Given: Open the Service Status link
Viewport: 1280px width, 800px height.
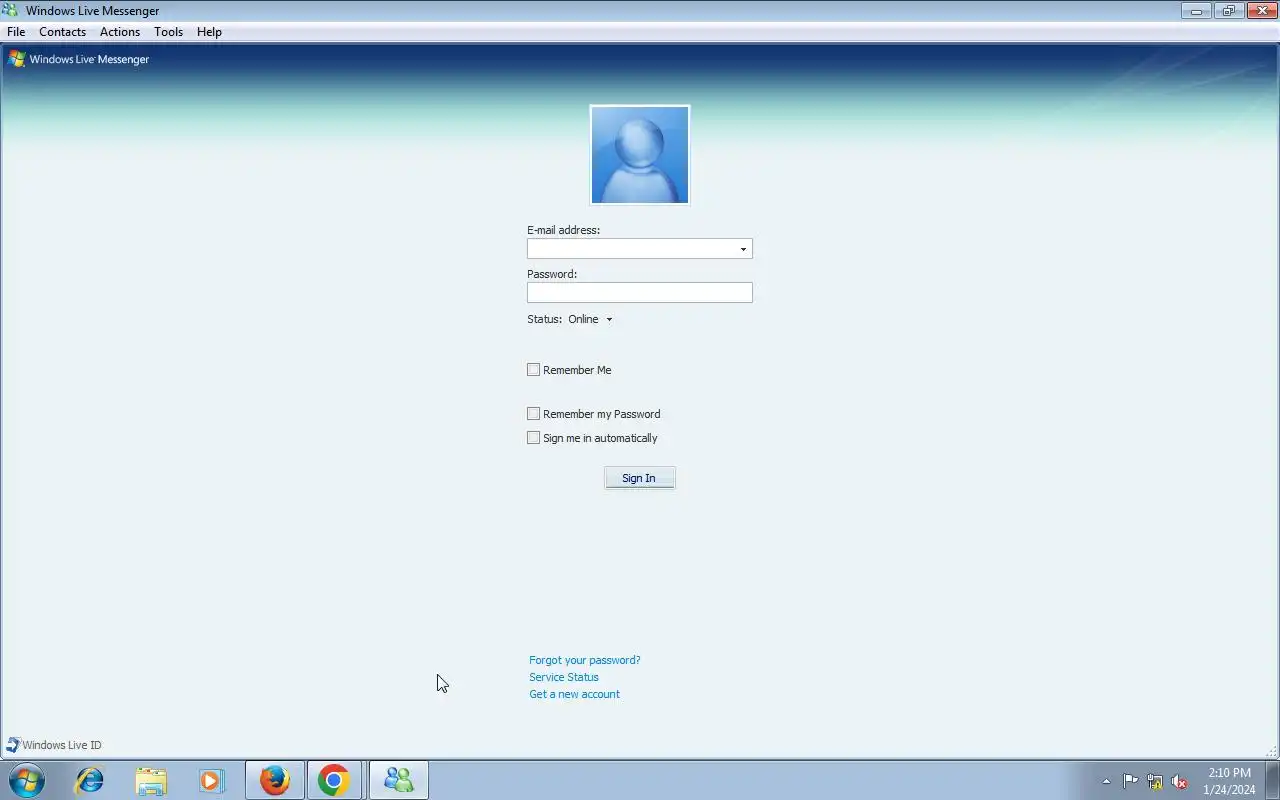Looking at the screenshot, I should coord(564,677).
